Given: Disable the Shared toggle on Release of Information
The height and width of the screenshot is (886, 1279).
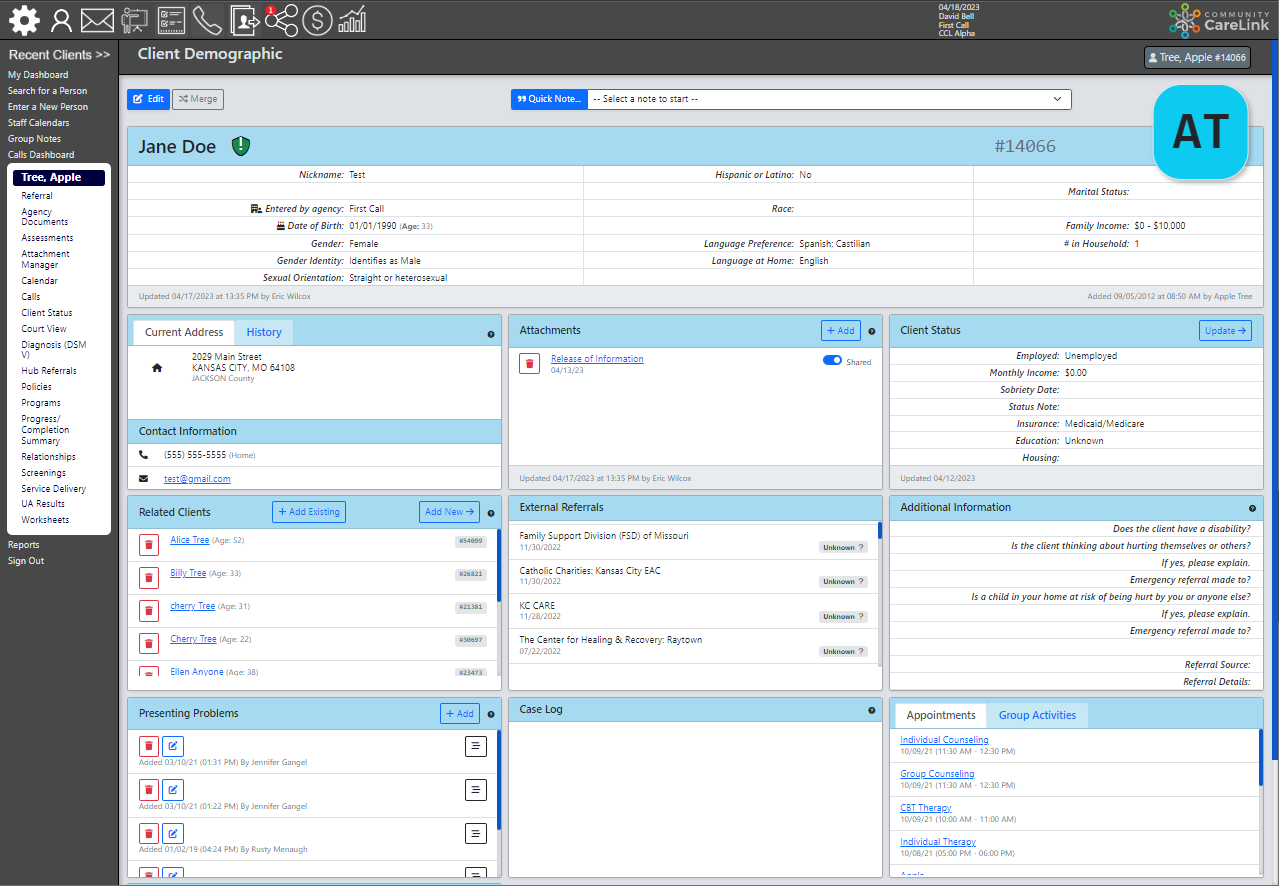Looking at the screenshot, I should [832, 360].
